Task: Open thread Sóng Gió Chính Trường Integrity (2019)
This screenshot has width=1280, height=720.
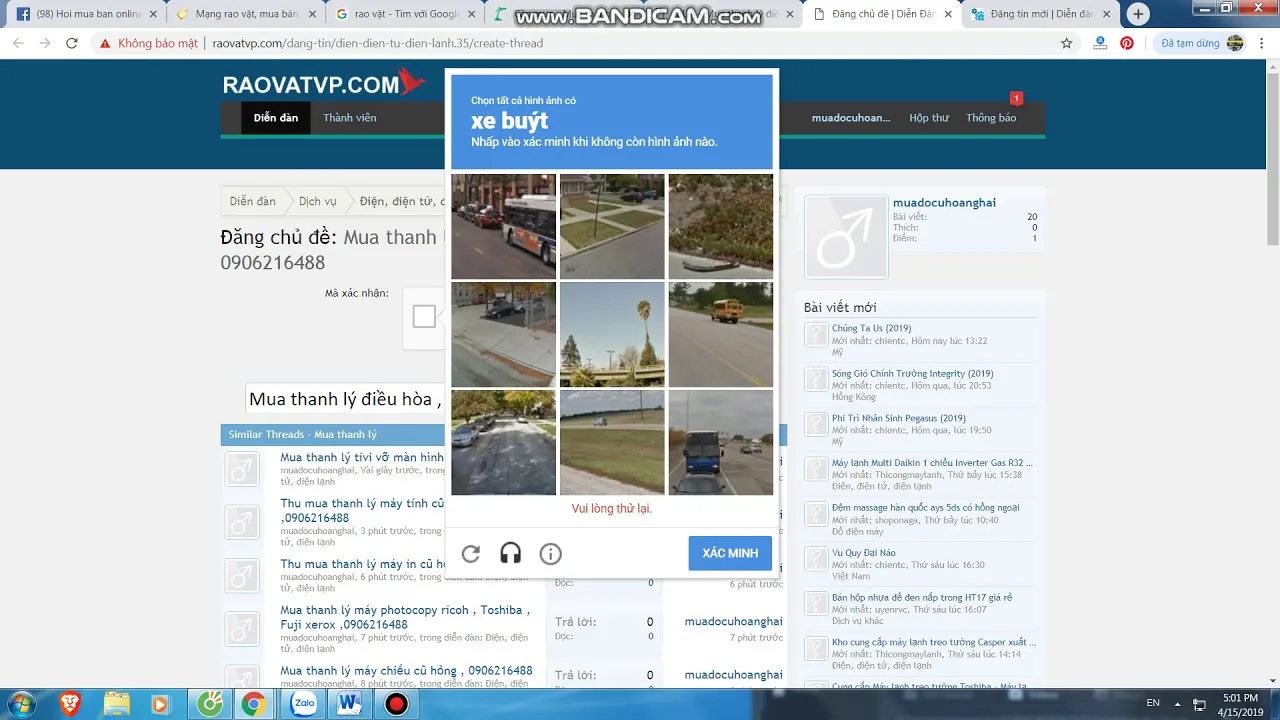Action: [913, 373]
